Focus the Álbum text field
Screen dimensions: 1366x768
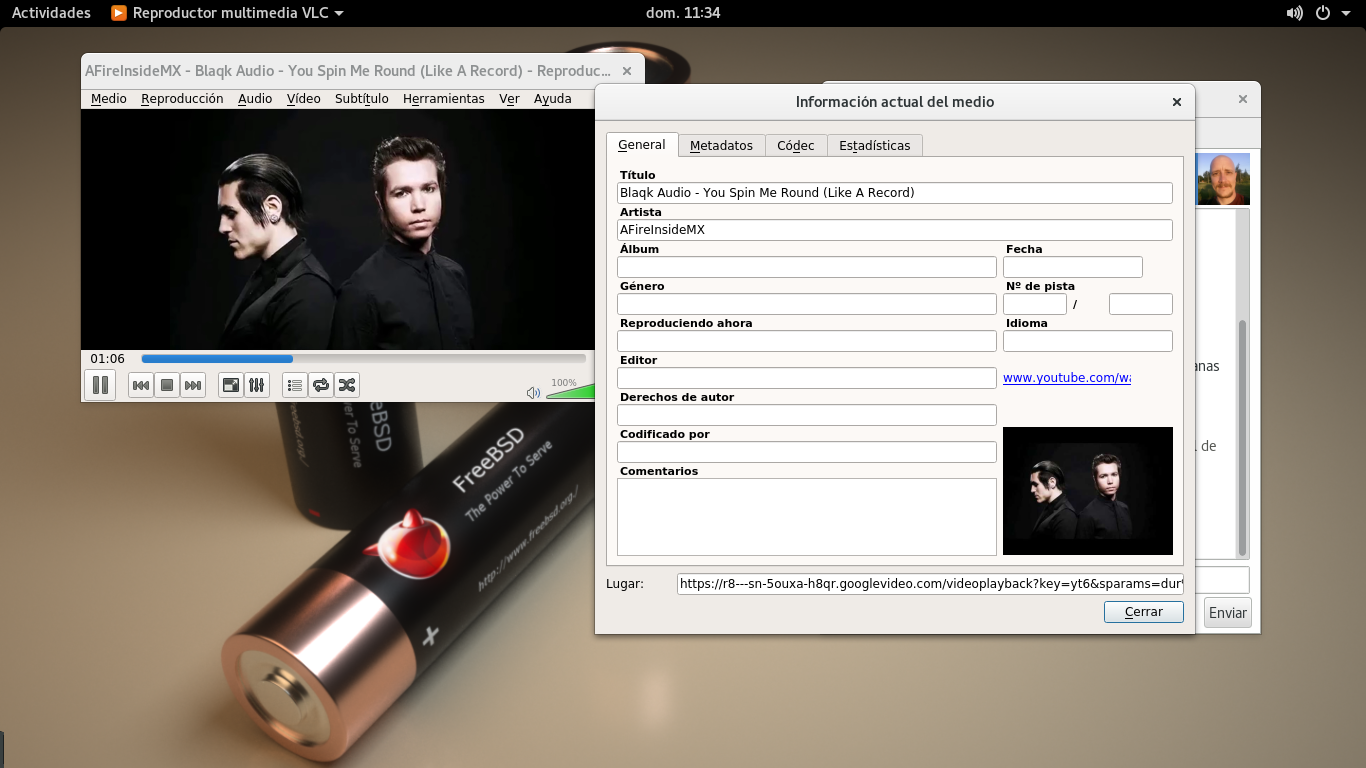(x=807, y=267)
